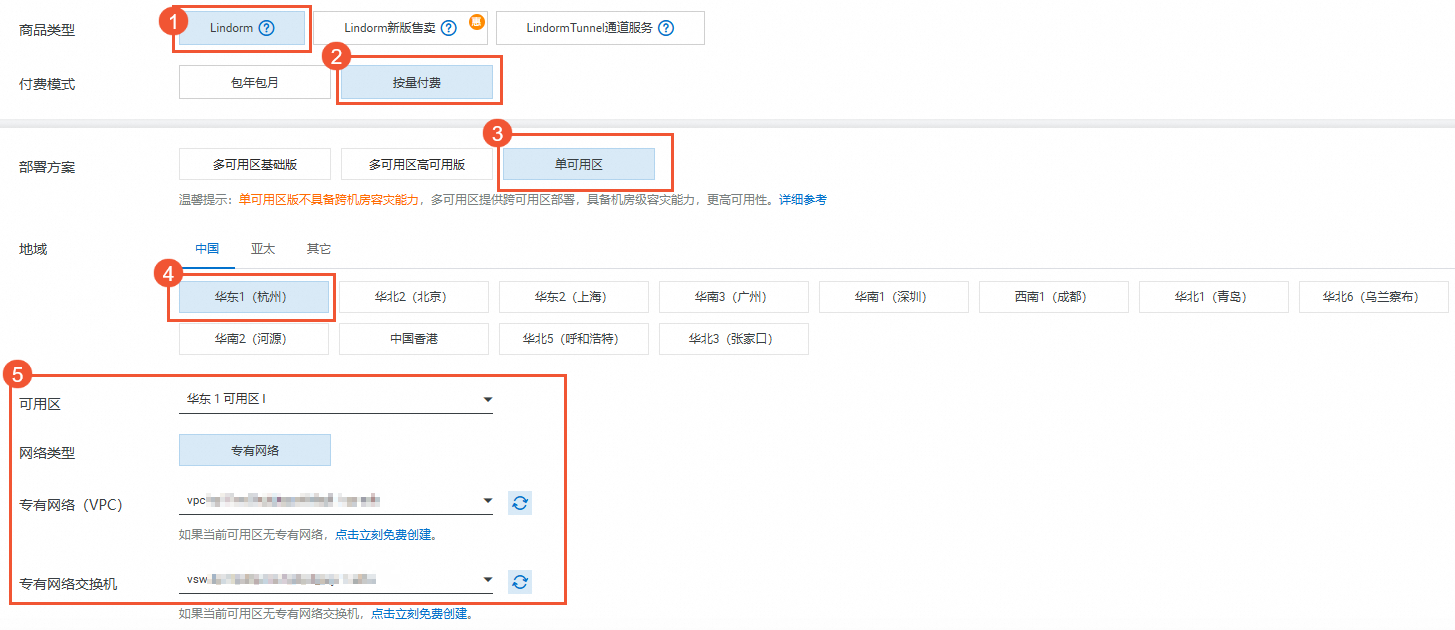The image size is (1455, 630).
Task: Select LindormTunnel通道服务 product type
Action: [600, 28]
